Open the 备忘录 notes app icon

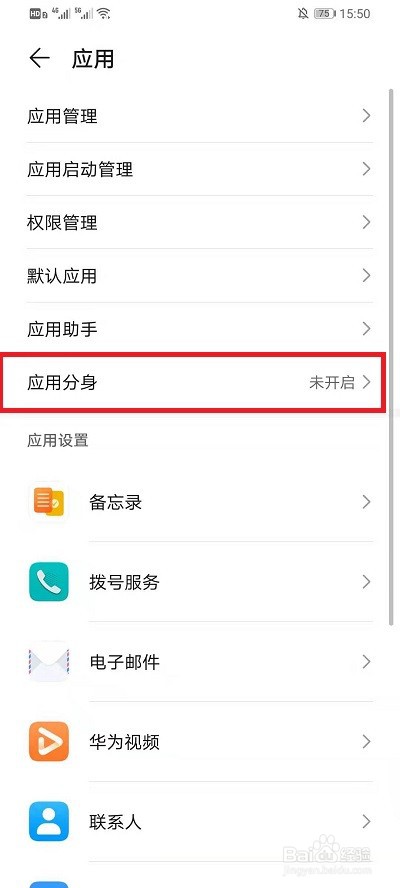[49, 502]
